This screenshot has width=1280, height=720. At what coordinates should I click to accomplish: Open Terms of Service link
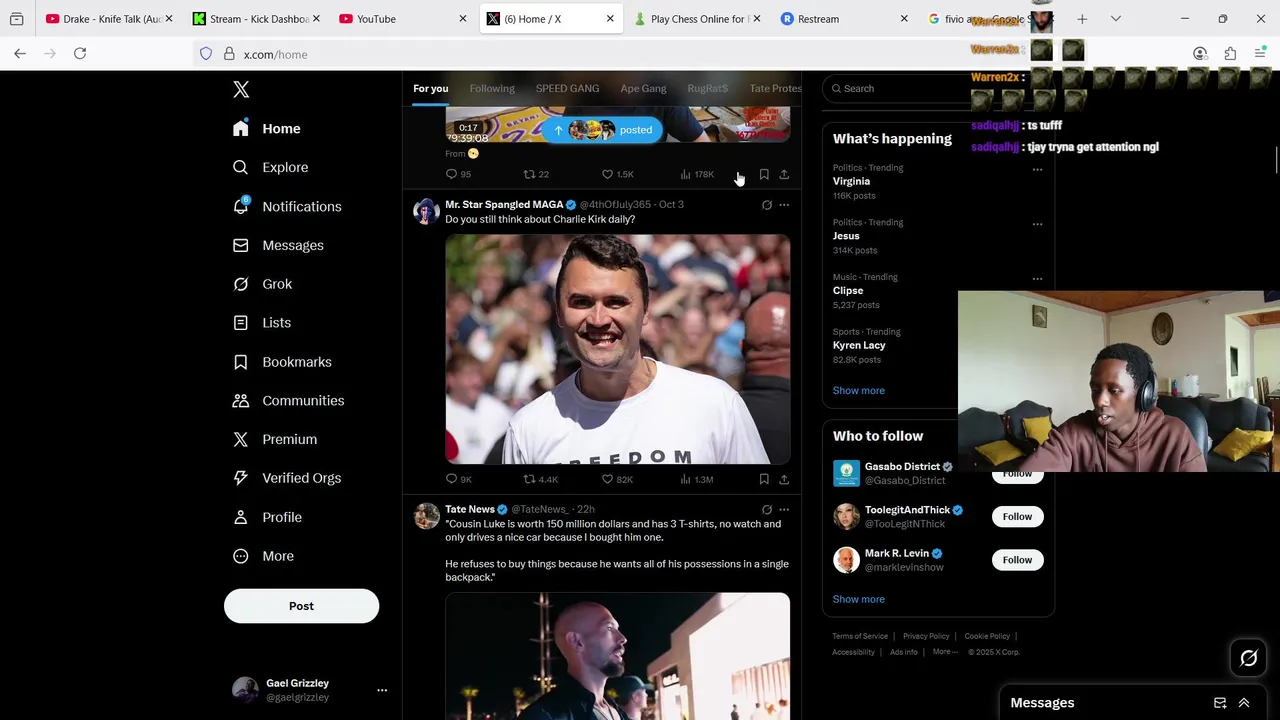[x=860, y=637]
